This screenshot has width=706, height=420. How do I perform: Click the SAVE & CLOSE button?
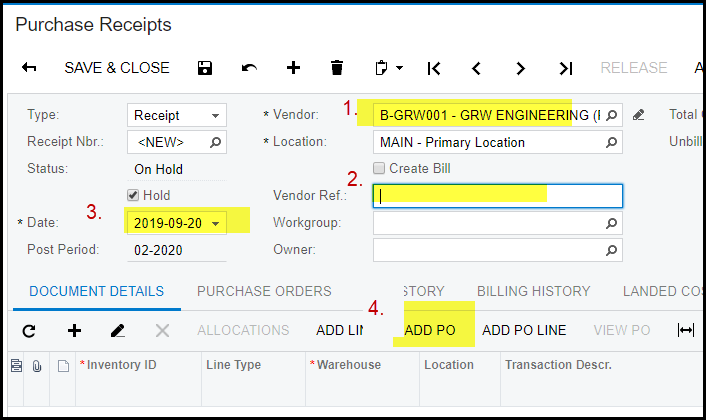click(117, 68)
